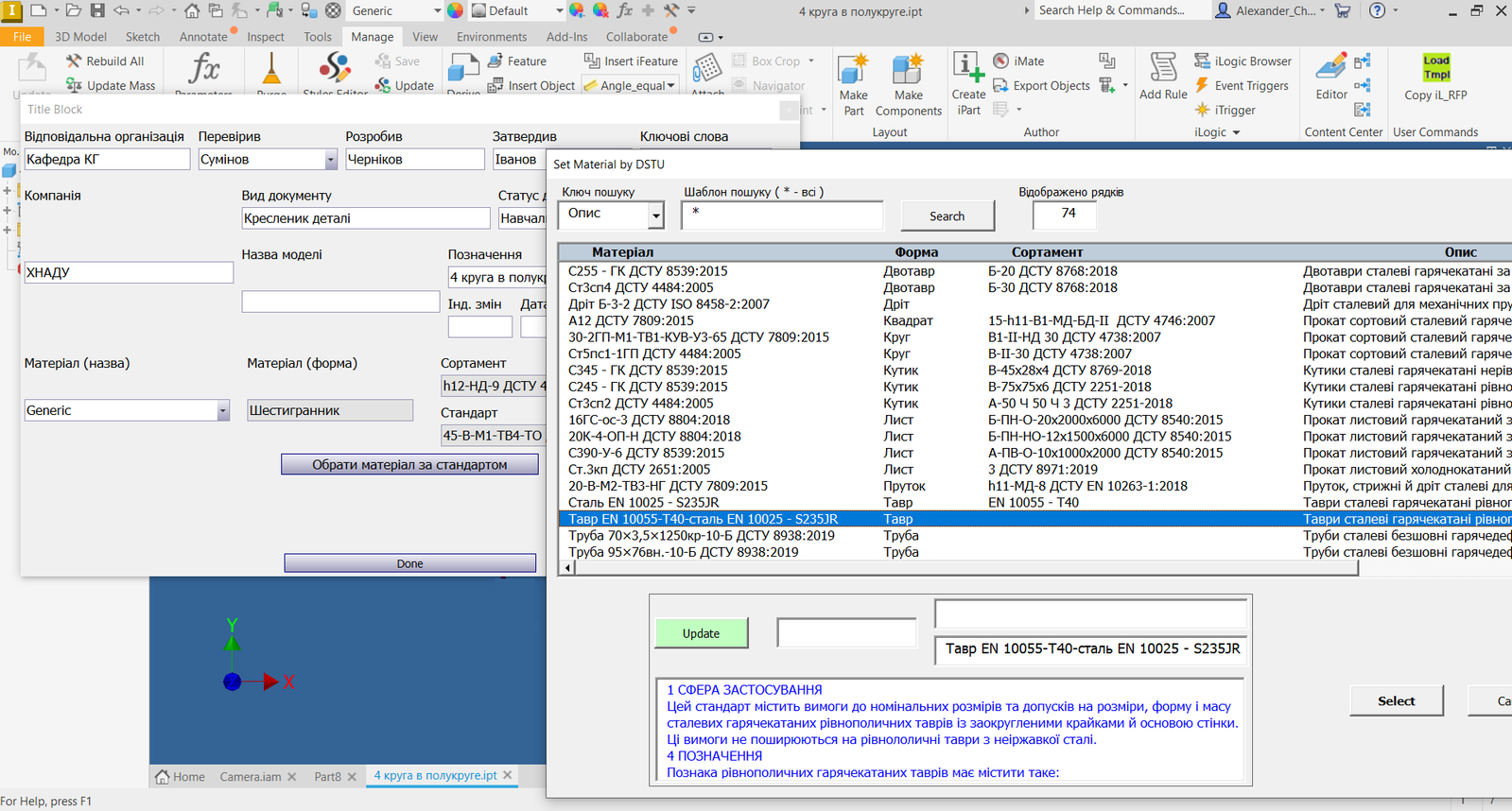This screenshot has height=811, width=1512.
Task: Click the Шаблон пошуку input field
Action: (x=782, y=216)
